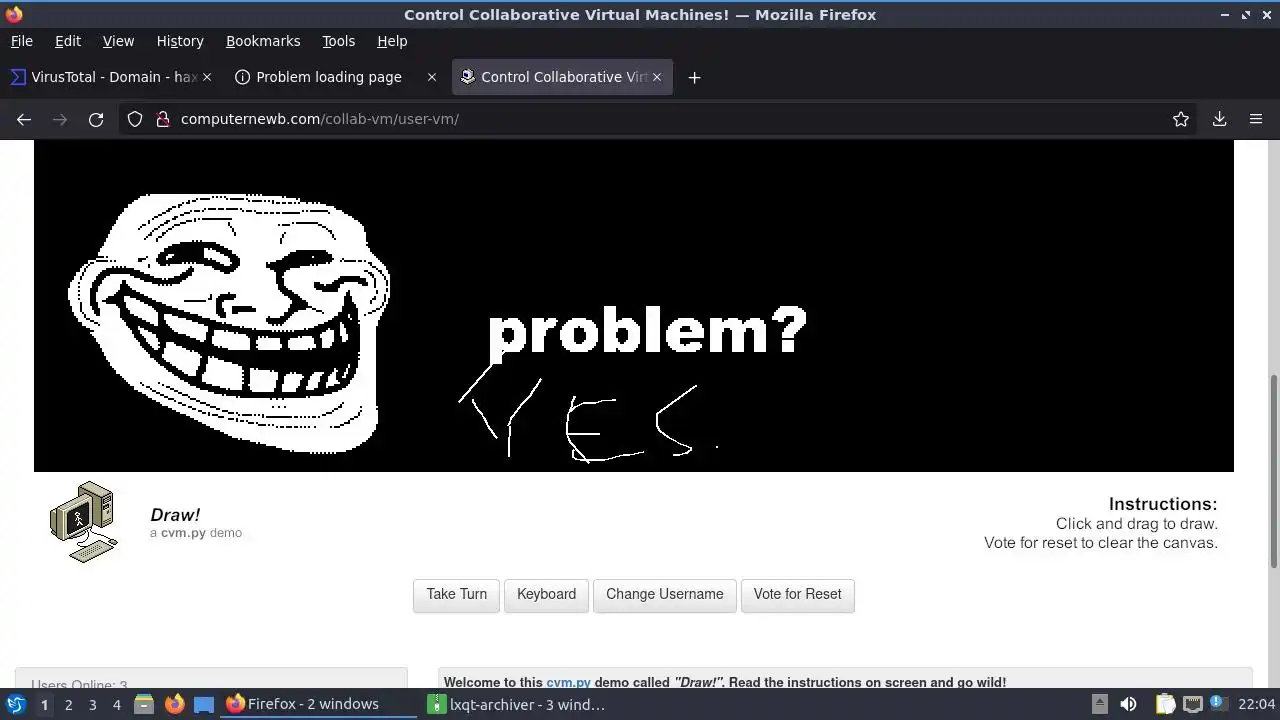
Task: Open the update notification tray icon
Action: (1218, 704)
